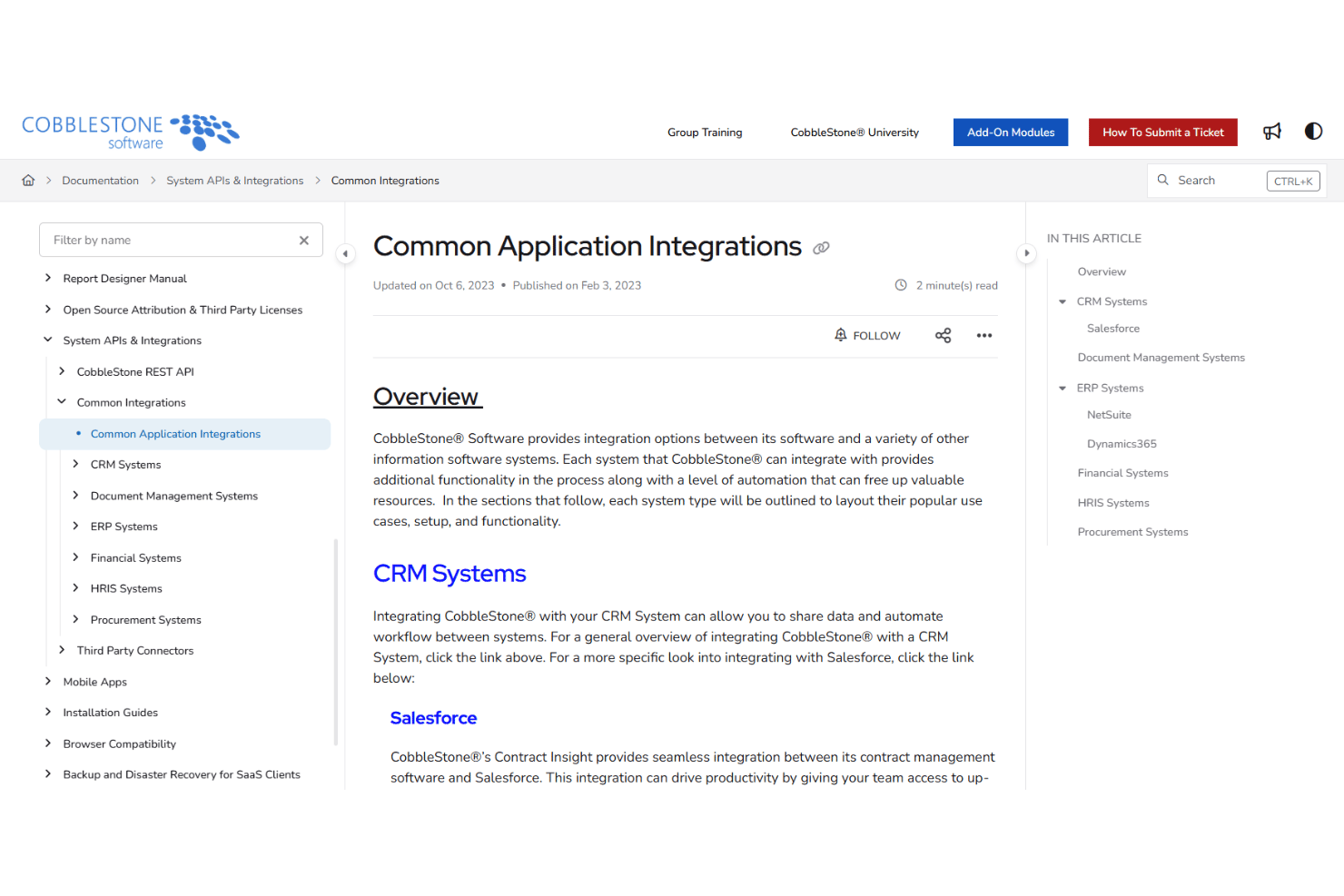Click the read time clock icon

coord(901,285)
